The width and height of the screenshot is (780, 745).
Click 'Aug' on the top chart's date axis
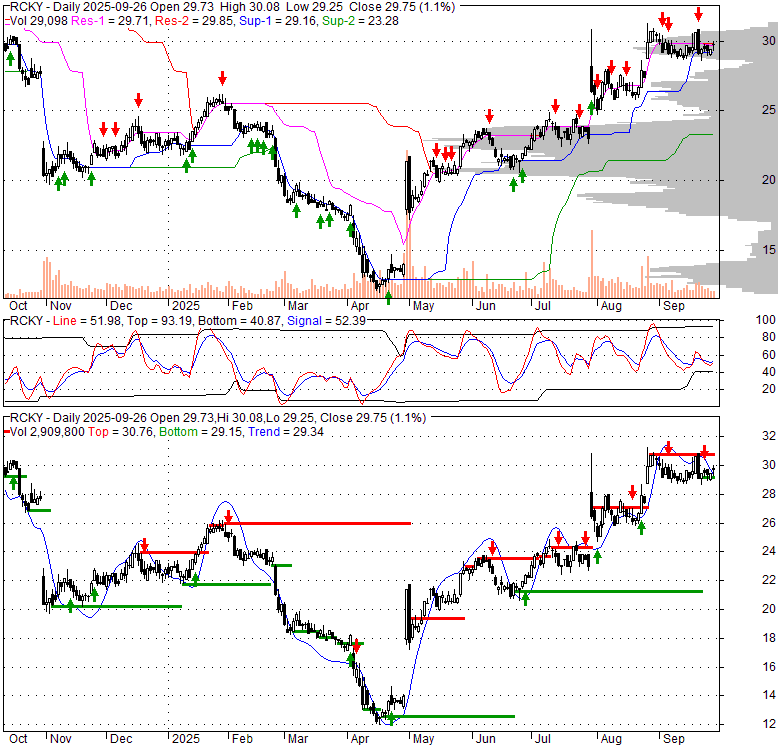[611, 306]
